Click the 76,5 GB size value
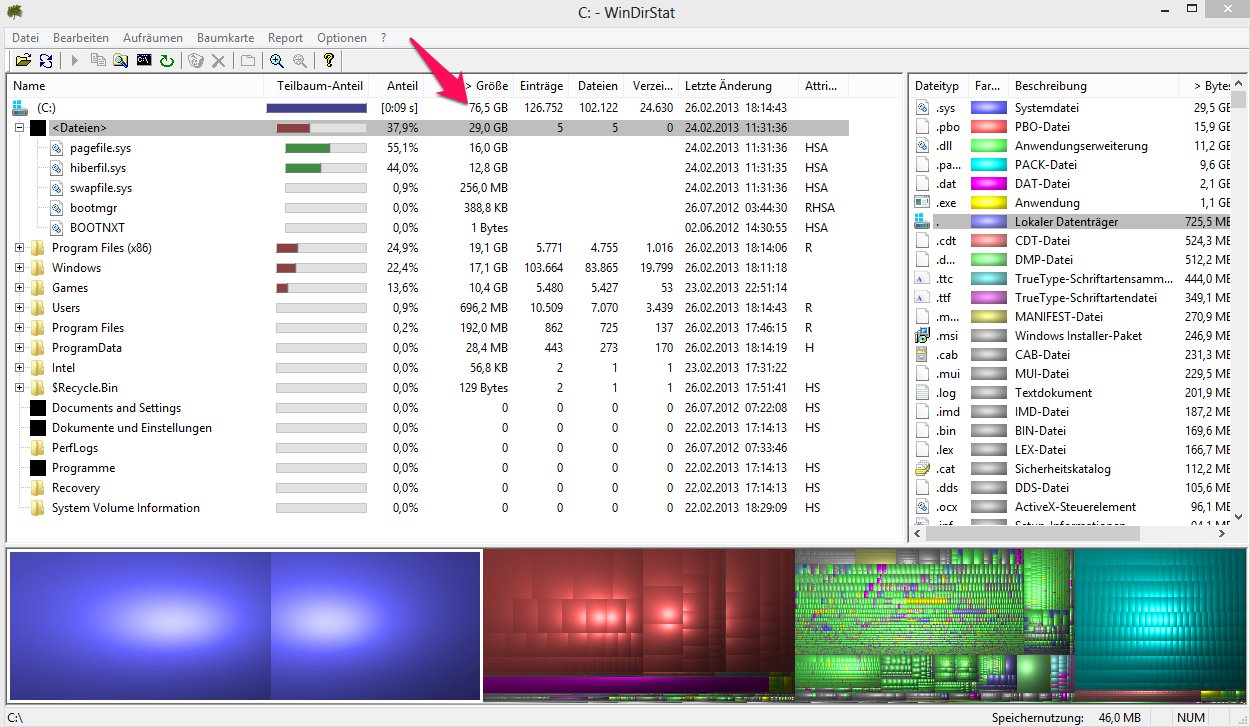 tap(488, 107)
